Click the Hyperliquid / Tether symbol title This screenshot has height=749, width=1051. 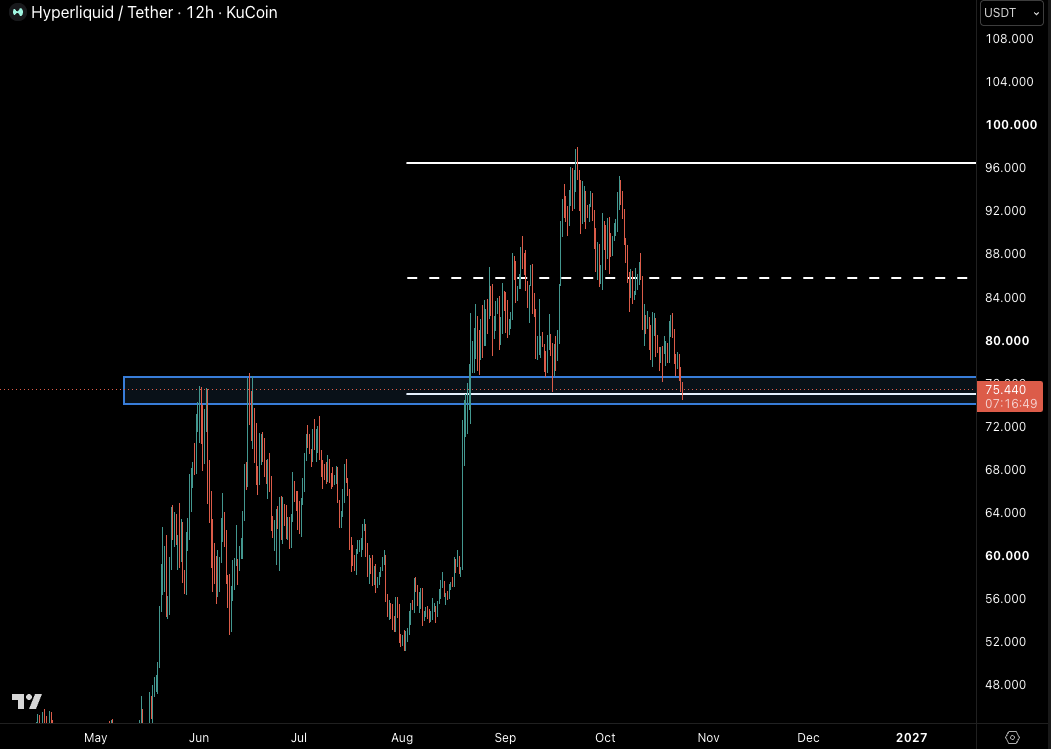coord(102,13)
